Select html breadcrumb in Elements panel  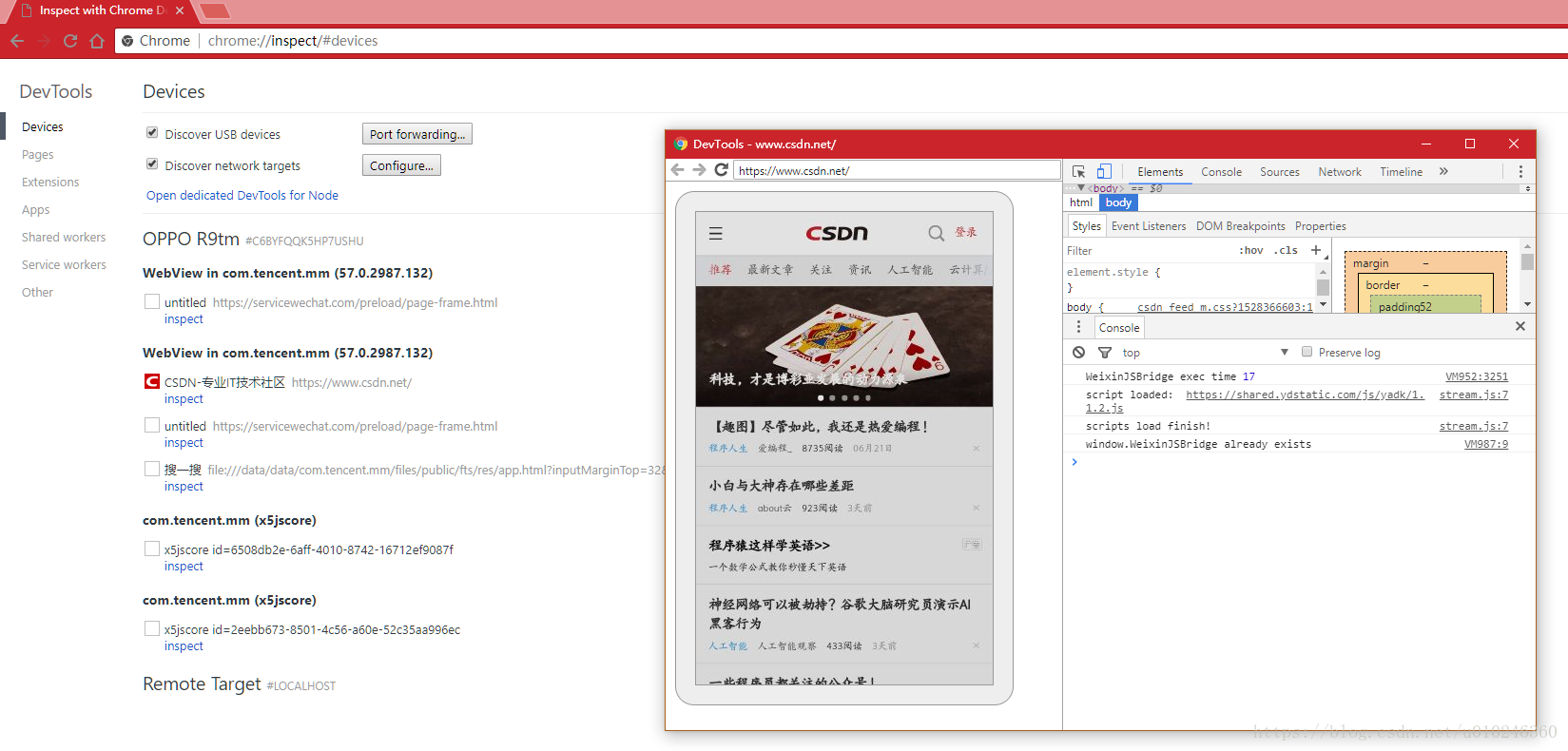(x=1081, y=202)
